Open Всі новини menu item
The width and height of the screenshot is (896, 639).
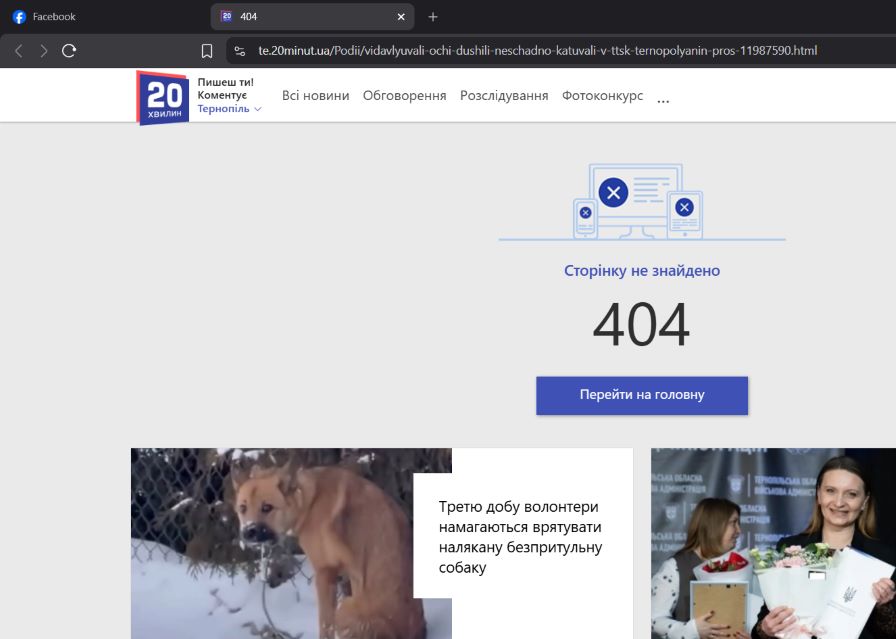pos(315,96)
